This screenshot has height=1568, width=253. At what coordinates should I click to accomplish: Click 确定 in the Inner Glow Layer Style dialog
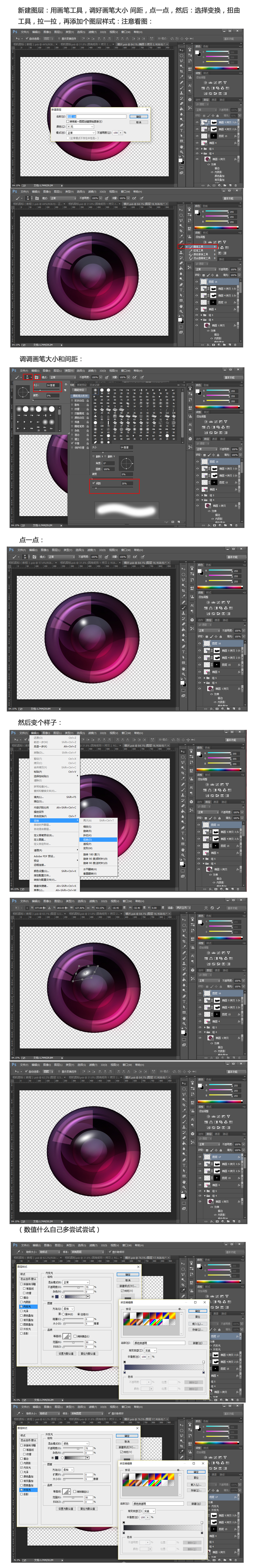tap(128, 1275)
